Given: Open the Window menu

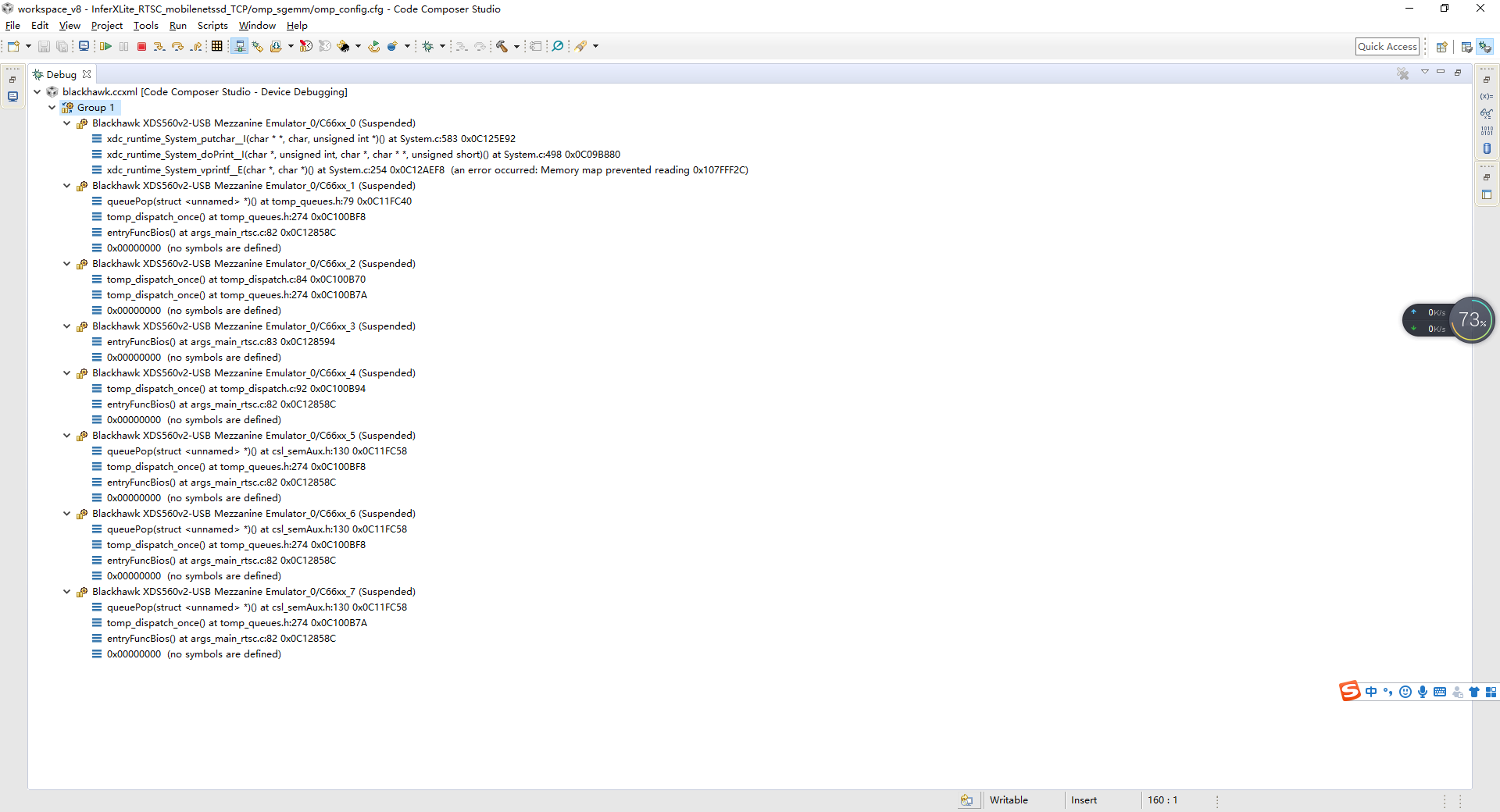Looking at the screenshot, I should [x=257, y=26].
